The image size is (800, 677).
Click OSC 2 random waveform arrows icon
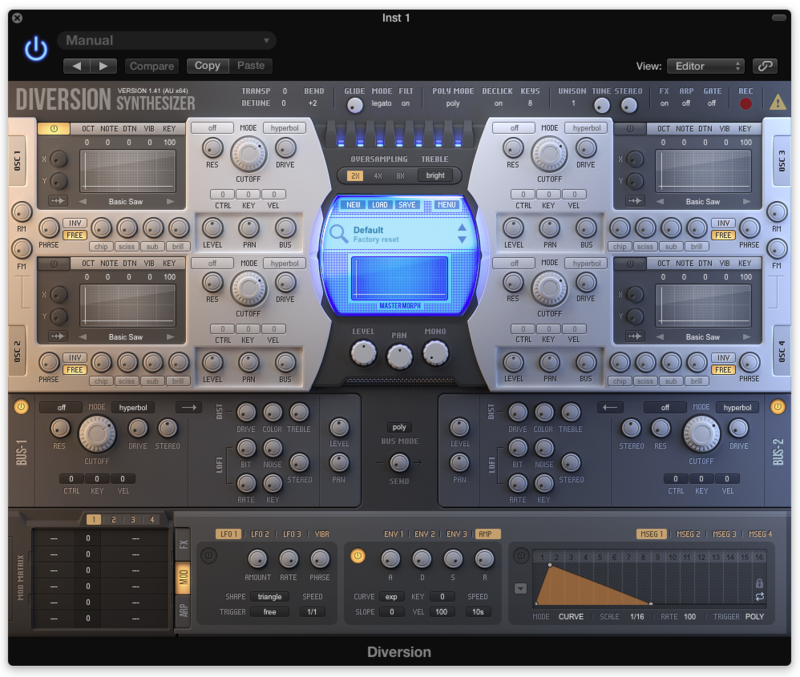[57, 336]
